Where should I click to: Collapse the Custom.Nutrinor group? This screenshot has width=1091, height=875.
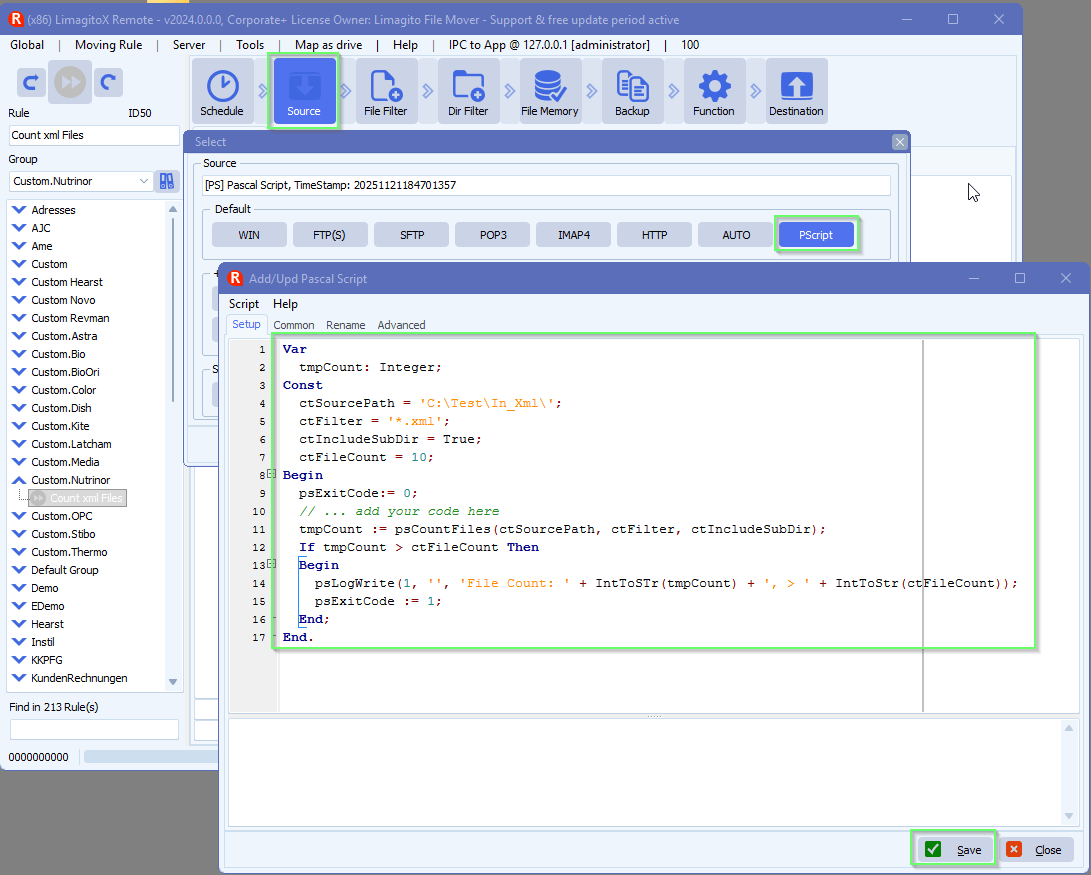20,479
